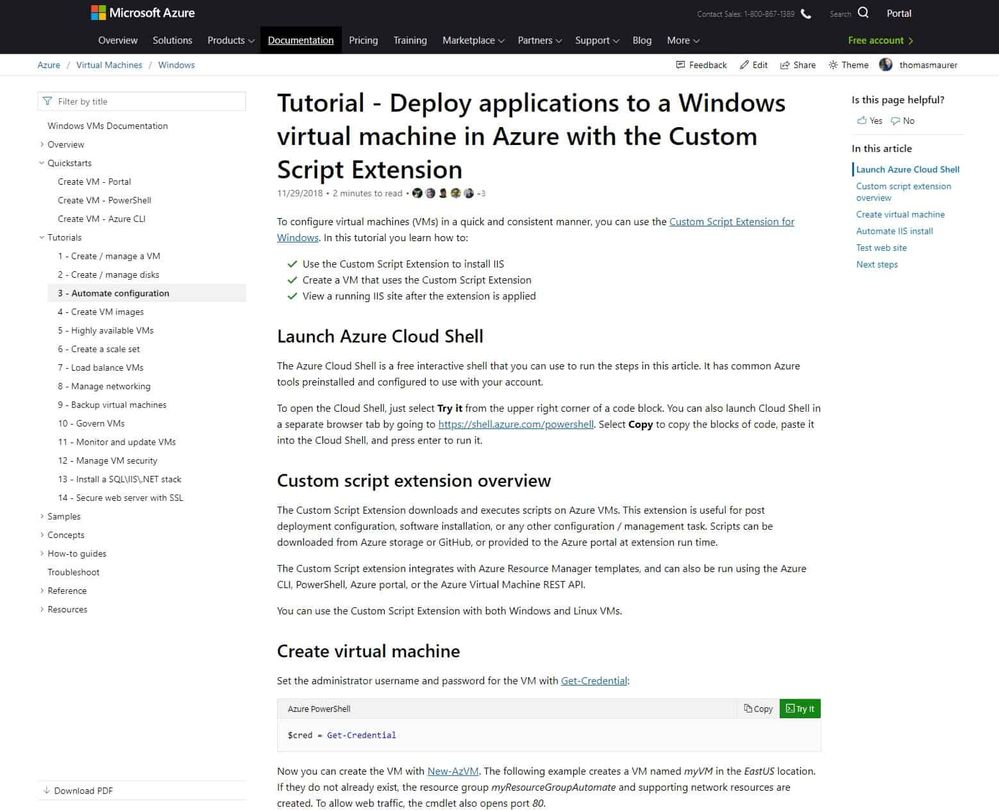Click the Windows breadcrumb link
Screen dimensions: 999x810
(176, 65)
